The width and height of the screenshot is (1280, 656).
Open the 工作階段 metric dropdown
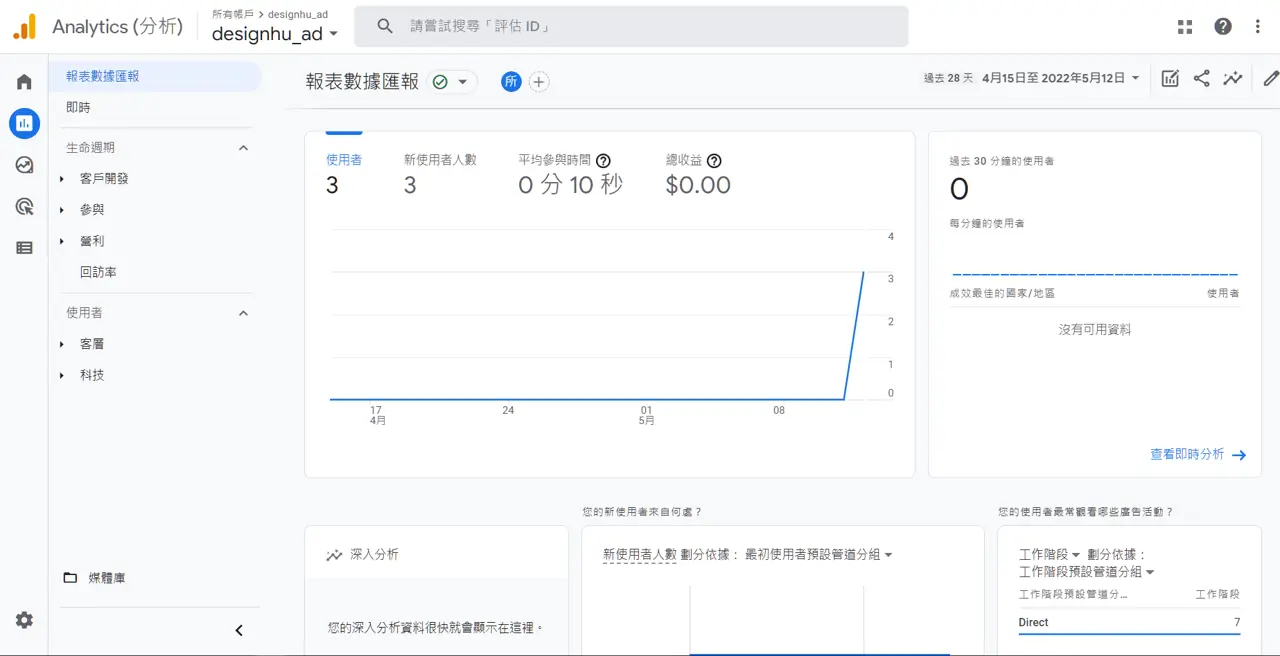1049,555
